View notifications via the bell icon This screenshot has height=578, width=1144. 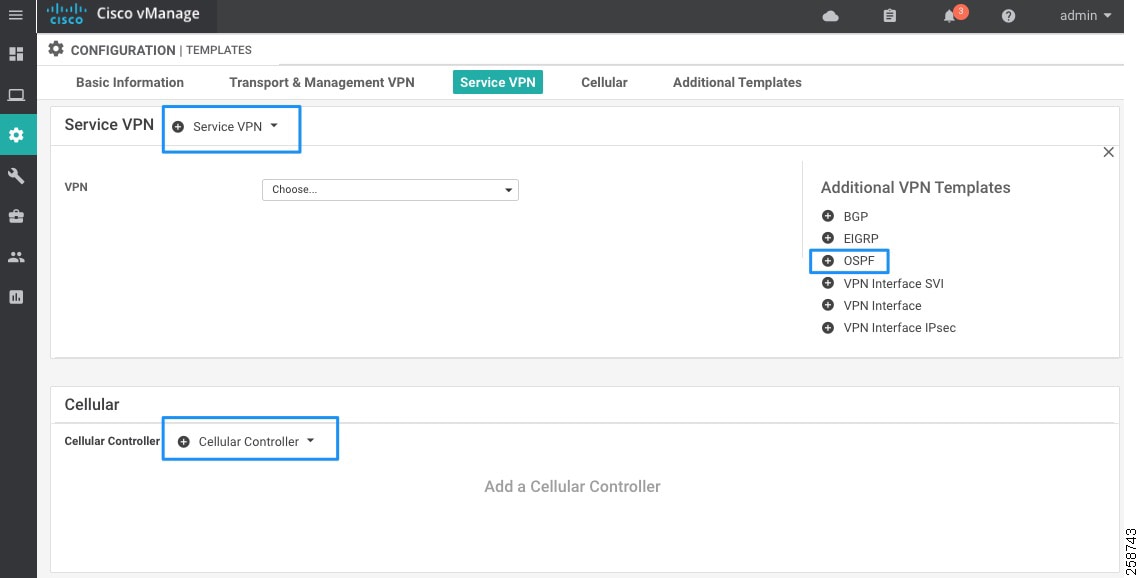(x=949, y=15)
